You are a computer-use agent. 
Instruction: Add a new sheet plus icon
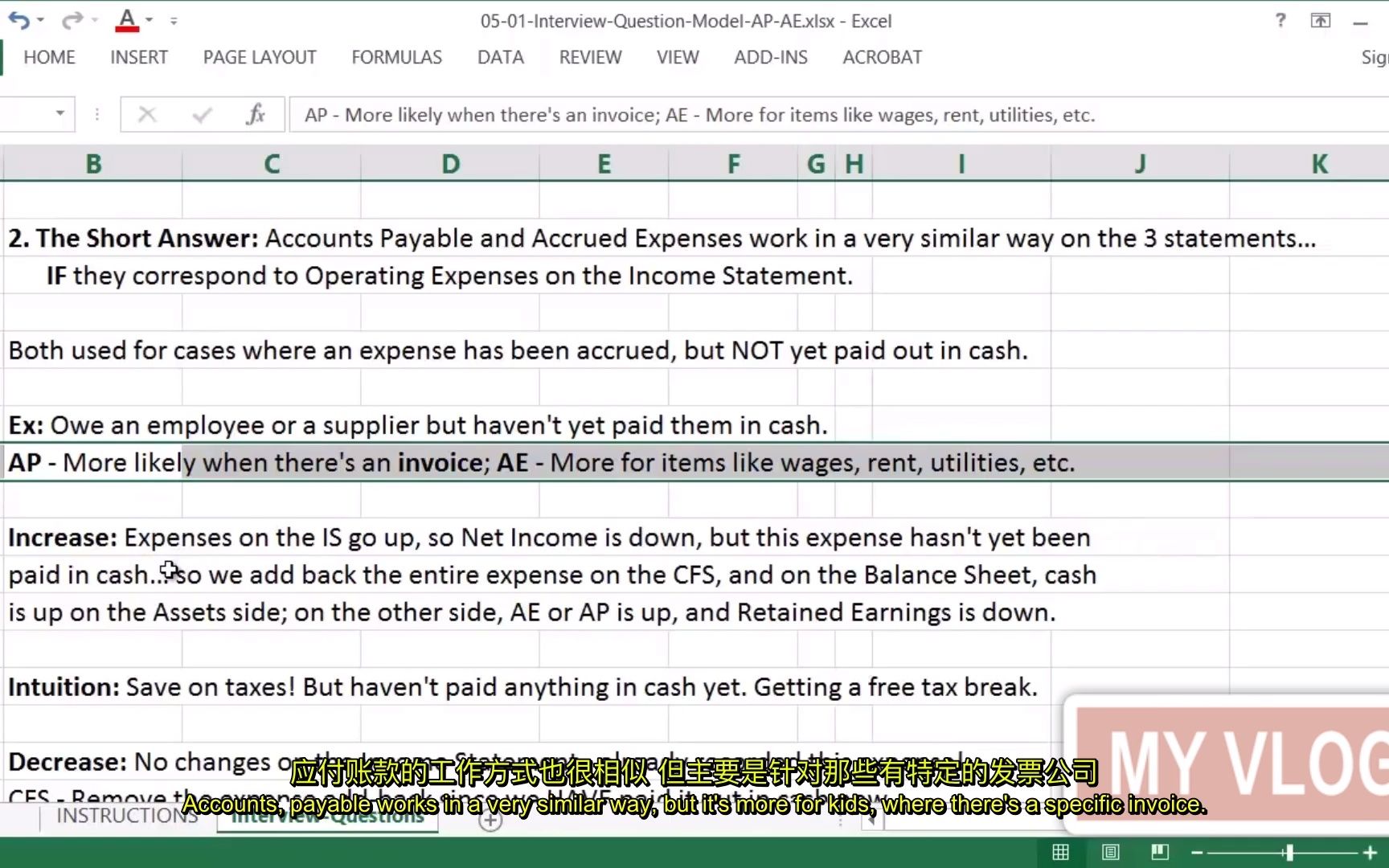490,821
